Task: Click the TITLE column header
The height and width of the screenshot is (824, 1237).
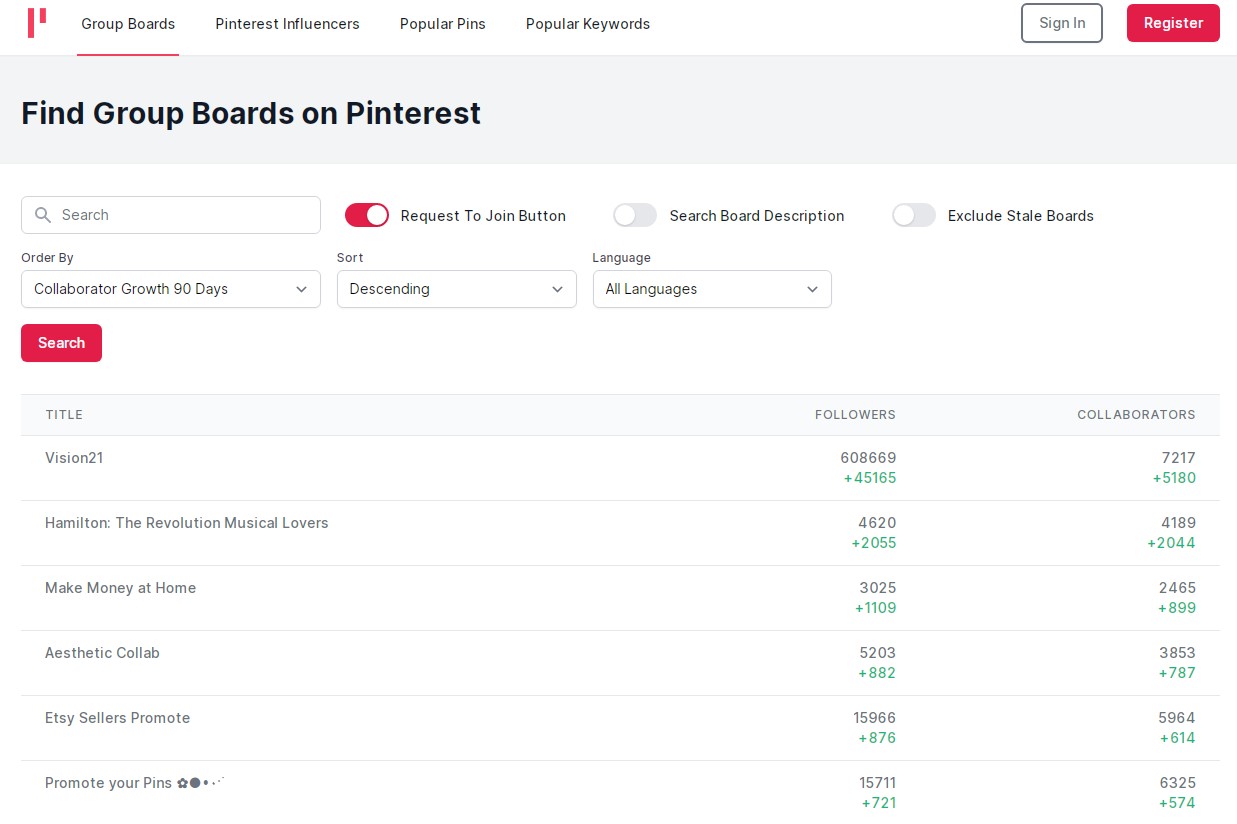Action: coord(64,415)
